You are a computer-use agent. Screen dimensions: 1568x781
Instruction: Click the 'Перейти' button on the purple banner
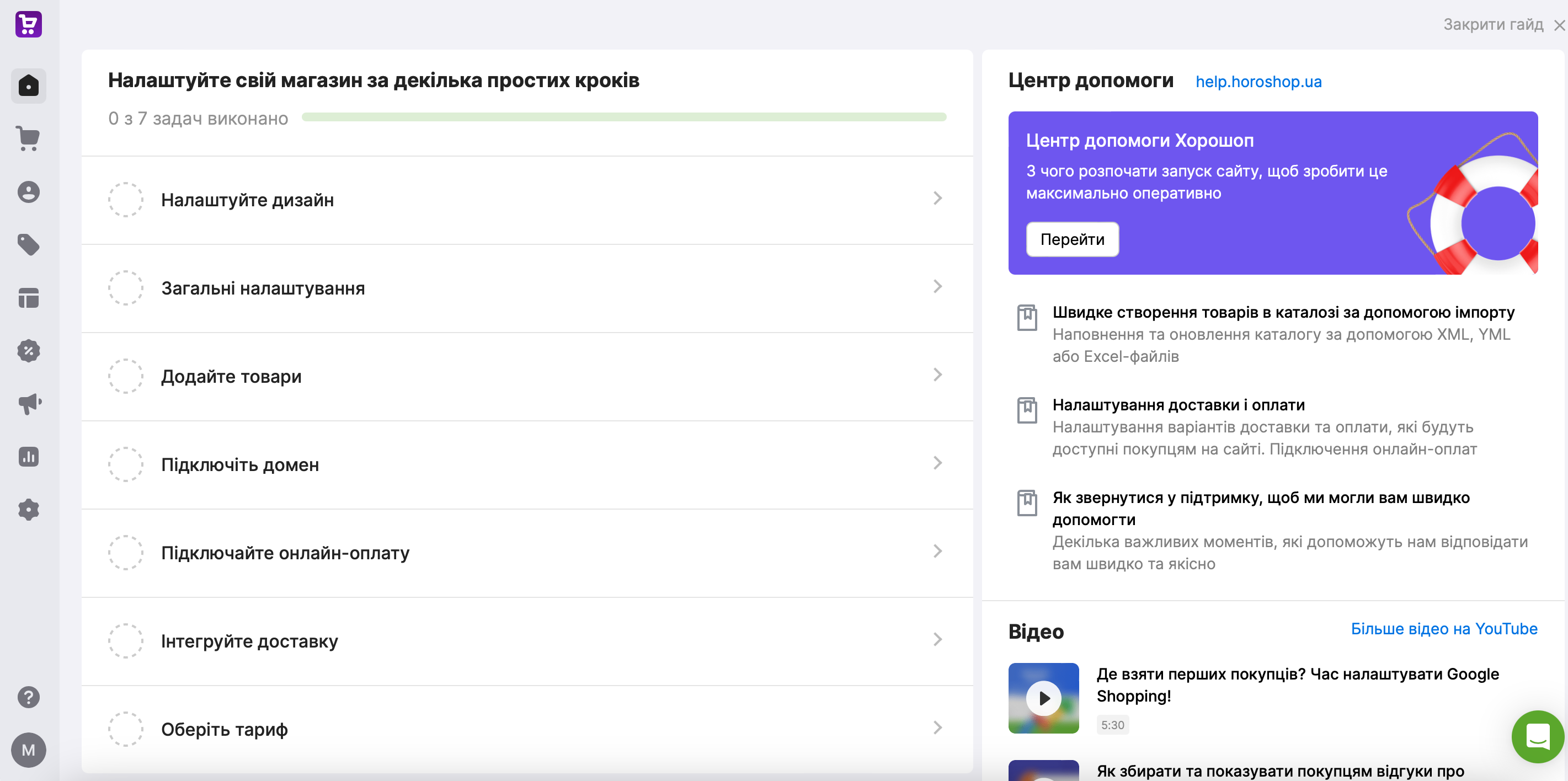tap(1072, 239)
